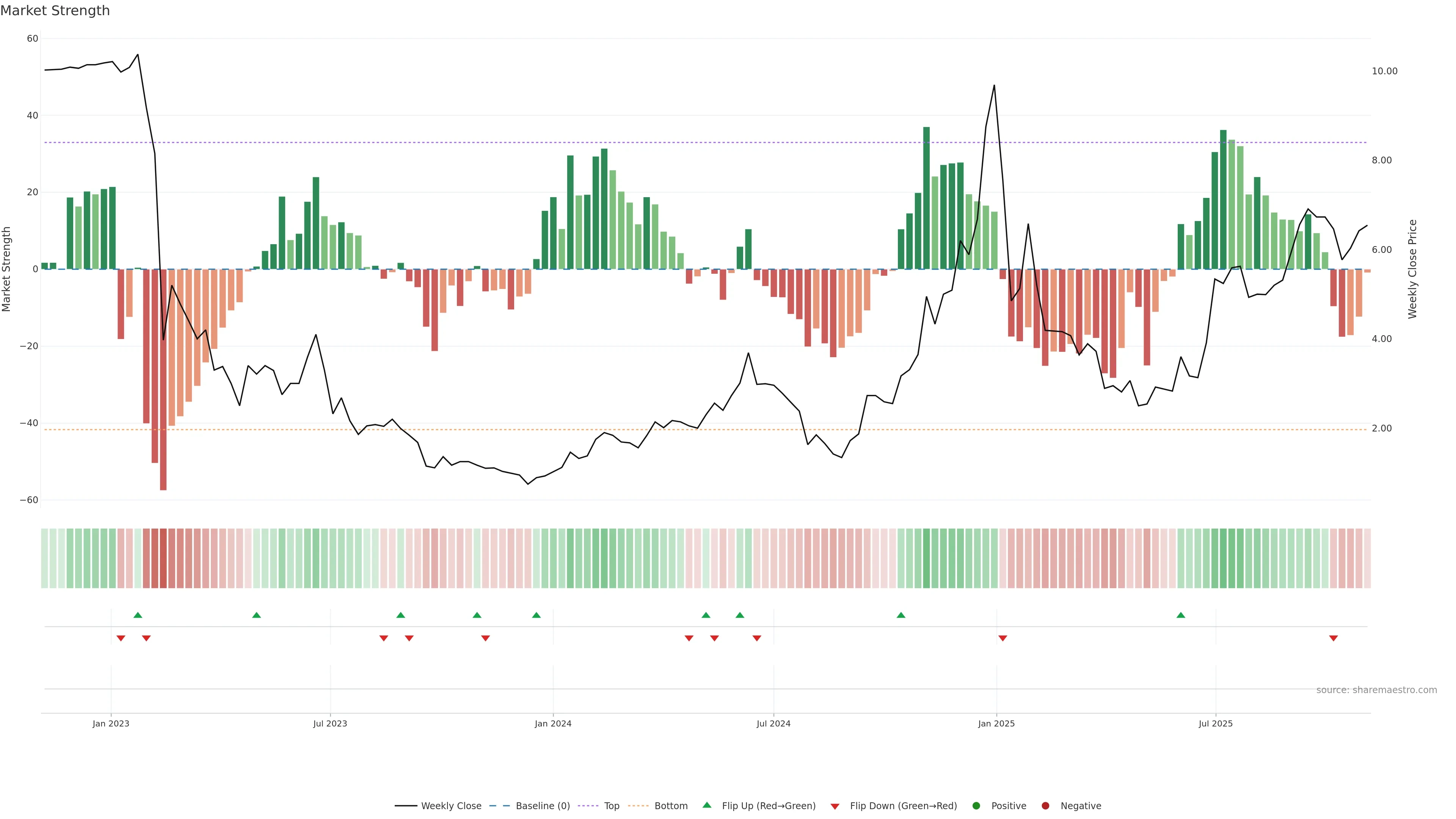Viewport: 1456px width, 819px height.
Task: Click the last red flip-down marker on the right
Action: click(1334, 638)
